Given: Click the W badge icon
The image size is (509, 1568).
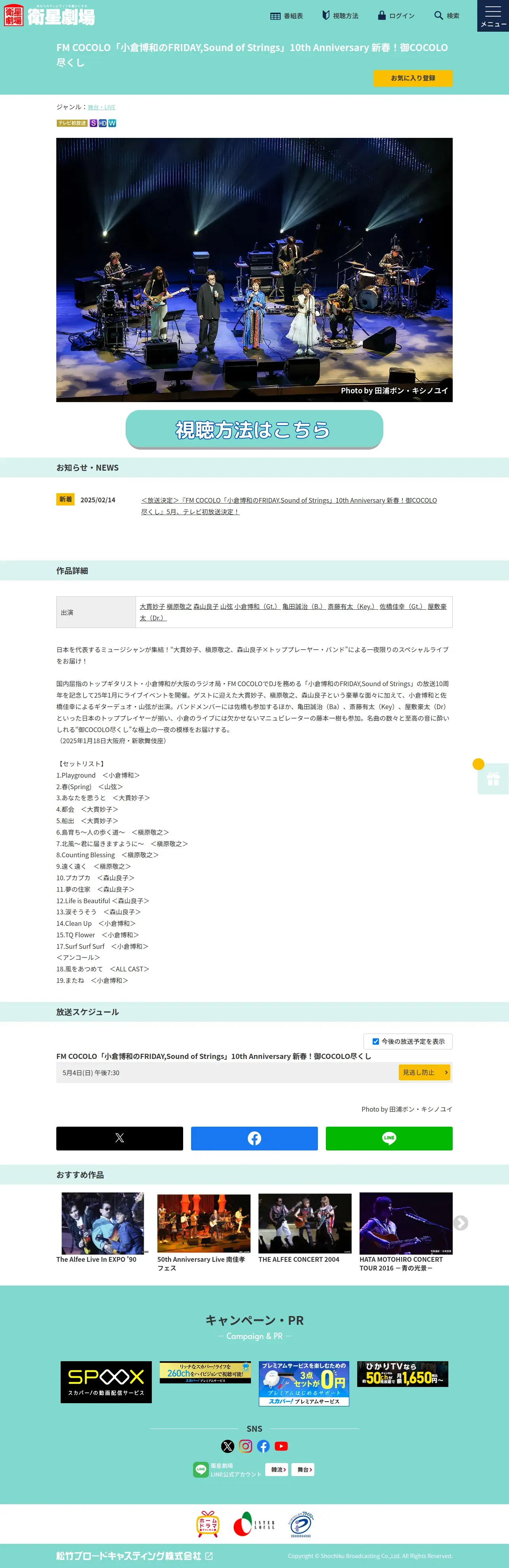Looking at the screenshot, I should pos(112,123).
